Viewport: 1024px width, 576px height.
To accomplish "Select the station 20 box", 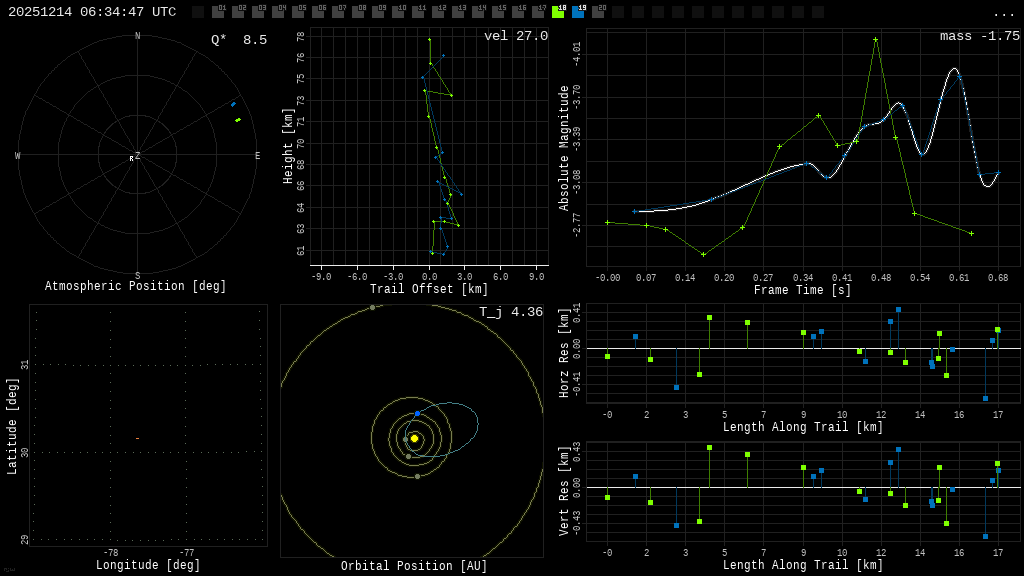I will 598,12.
